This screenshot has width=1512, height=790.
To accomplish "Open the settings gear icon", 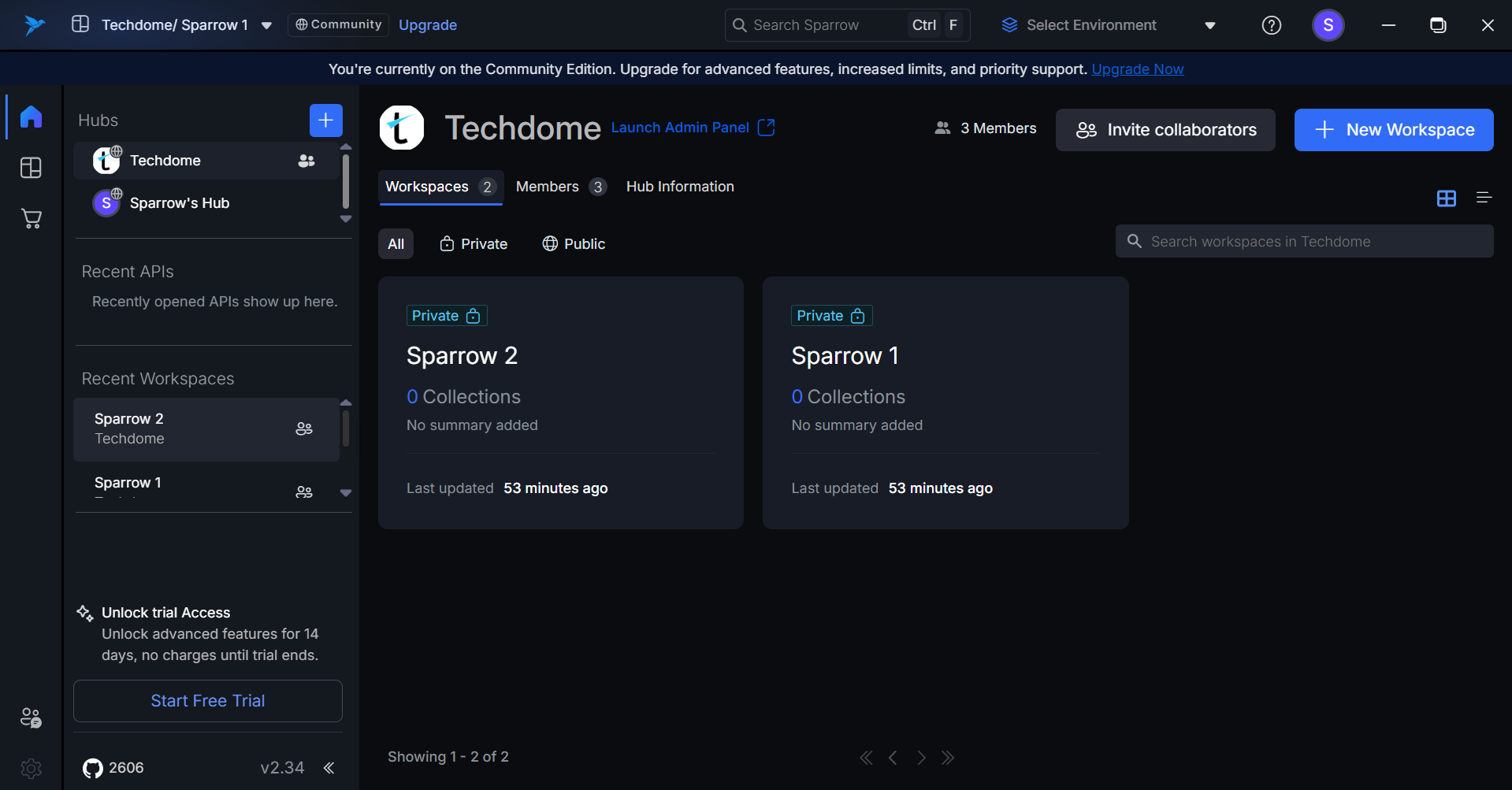I will (31, 768).
